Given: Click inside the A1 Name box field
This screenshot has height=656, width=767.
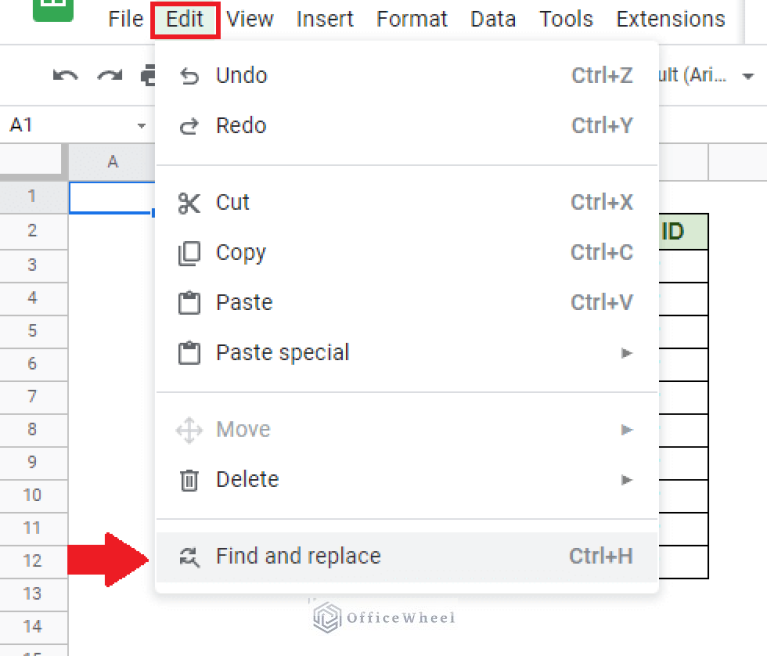Looking at the screenshot, I should (x=60, y=126).
